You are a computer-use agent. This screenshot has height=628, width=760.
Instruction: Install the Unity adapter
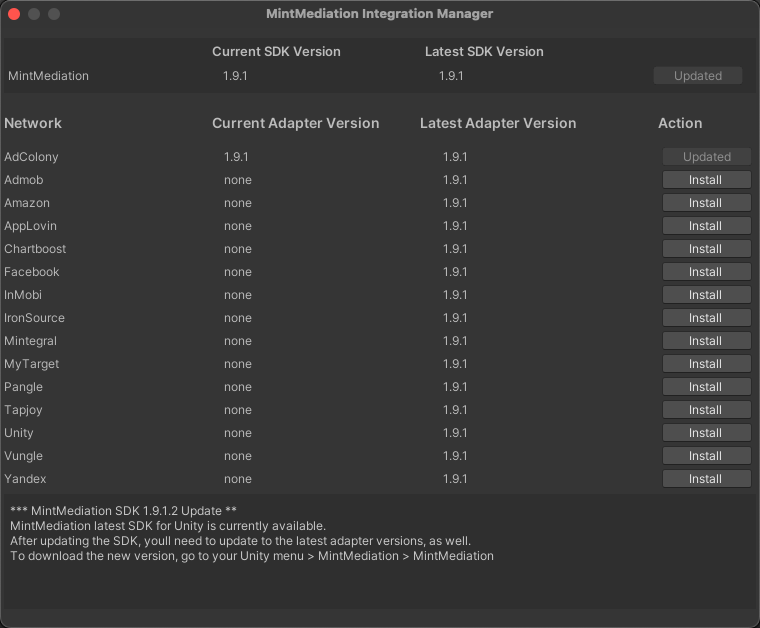click(x=706, y=433)
